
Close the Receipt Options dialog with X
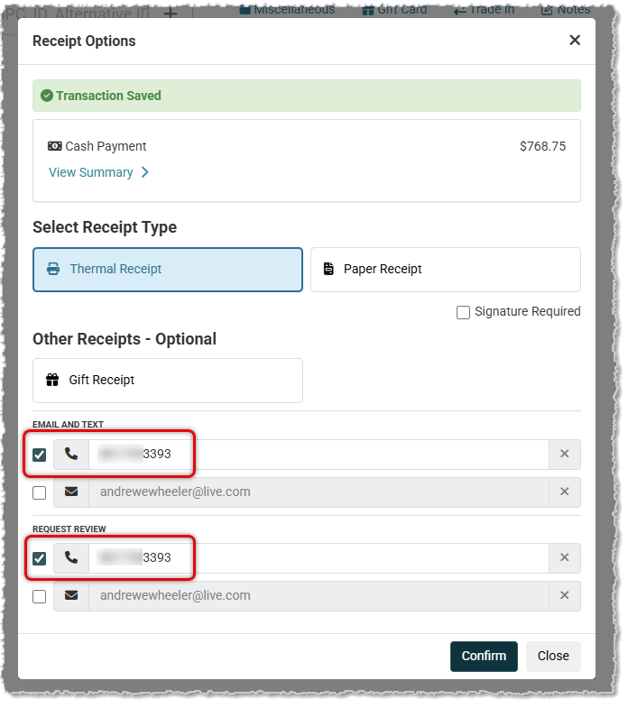(x=574, y=40)
